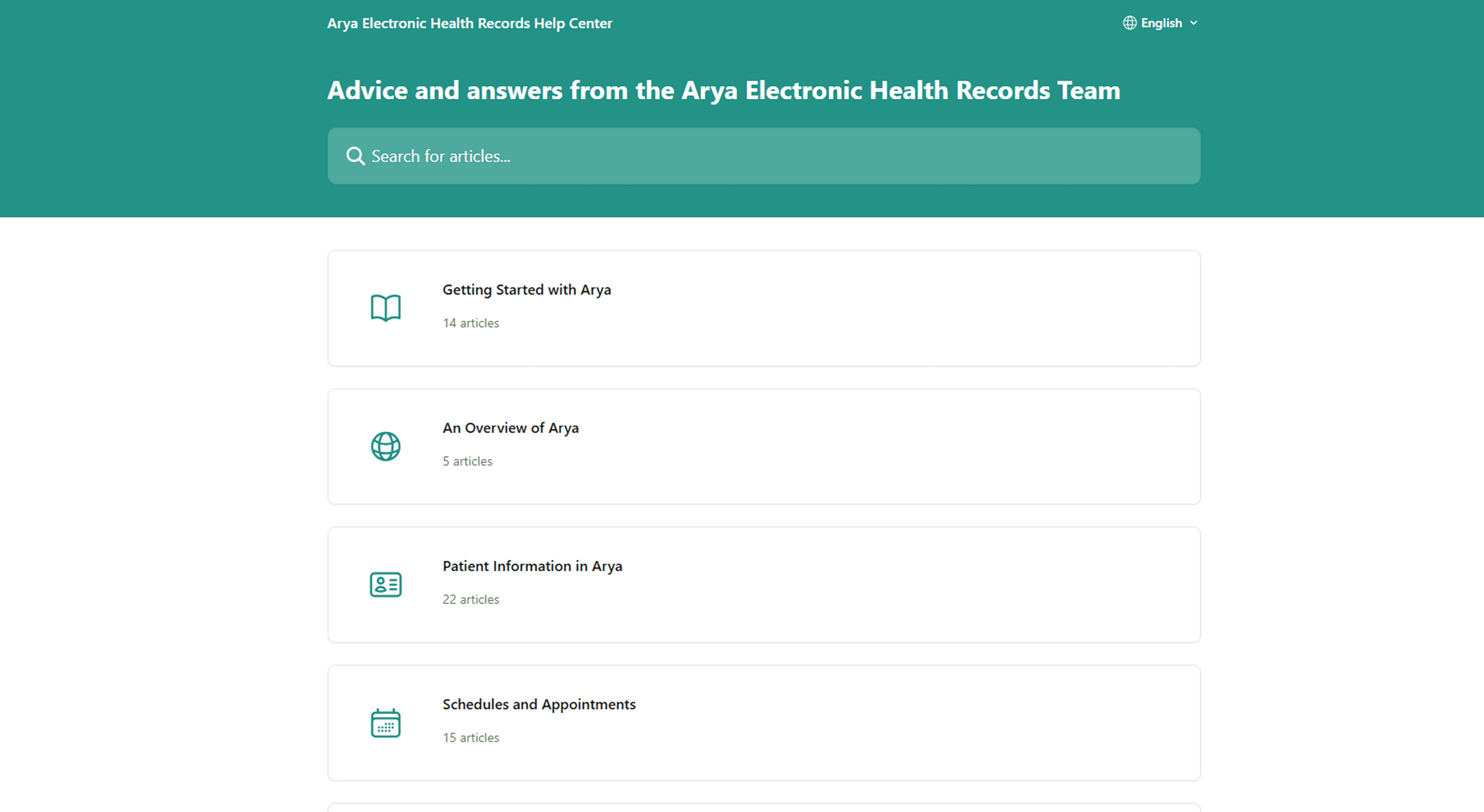This screenshot has height=812, width=1484.
Task: Click the ID card icon for Patient Information
Action: [385, 585]
